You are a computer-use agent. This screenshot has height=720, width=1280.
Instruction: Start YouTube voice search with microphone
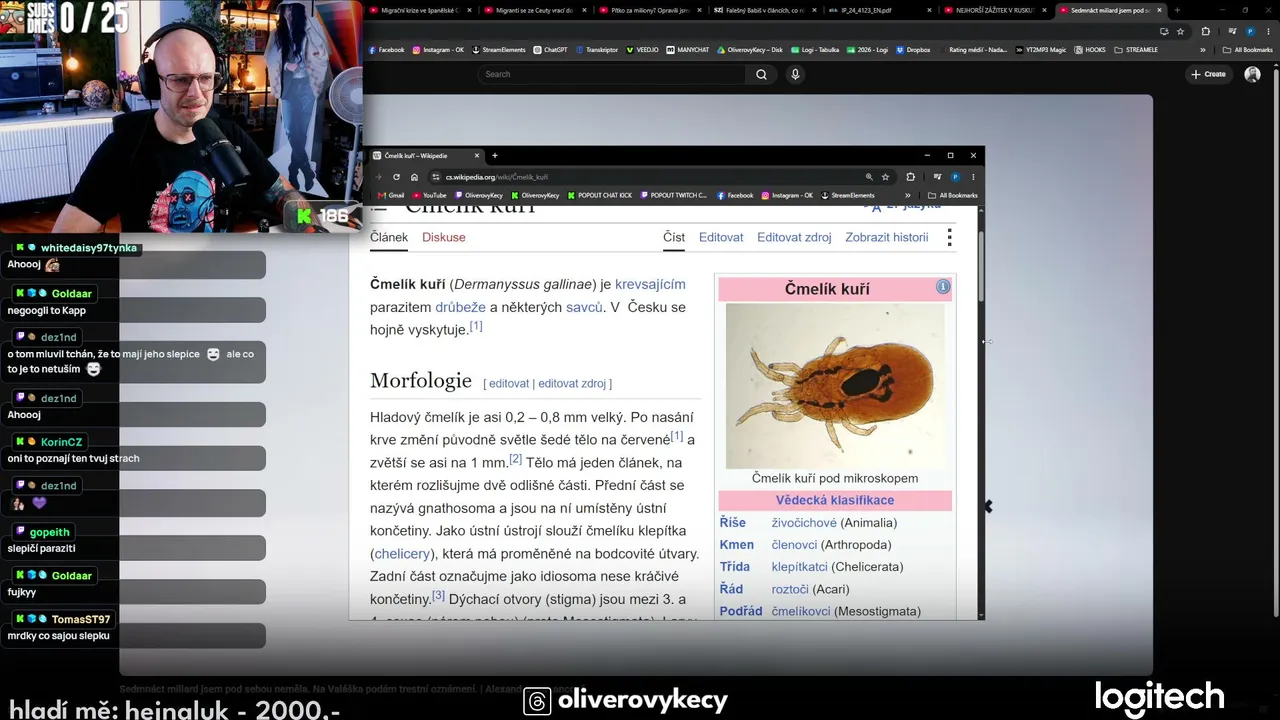click(x=795, y=74)
